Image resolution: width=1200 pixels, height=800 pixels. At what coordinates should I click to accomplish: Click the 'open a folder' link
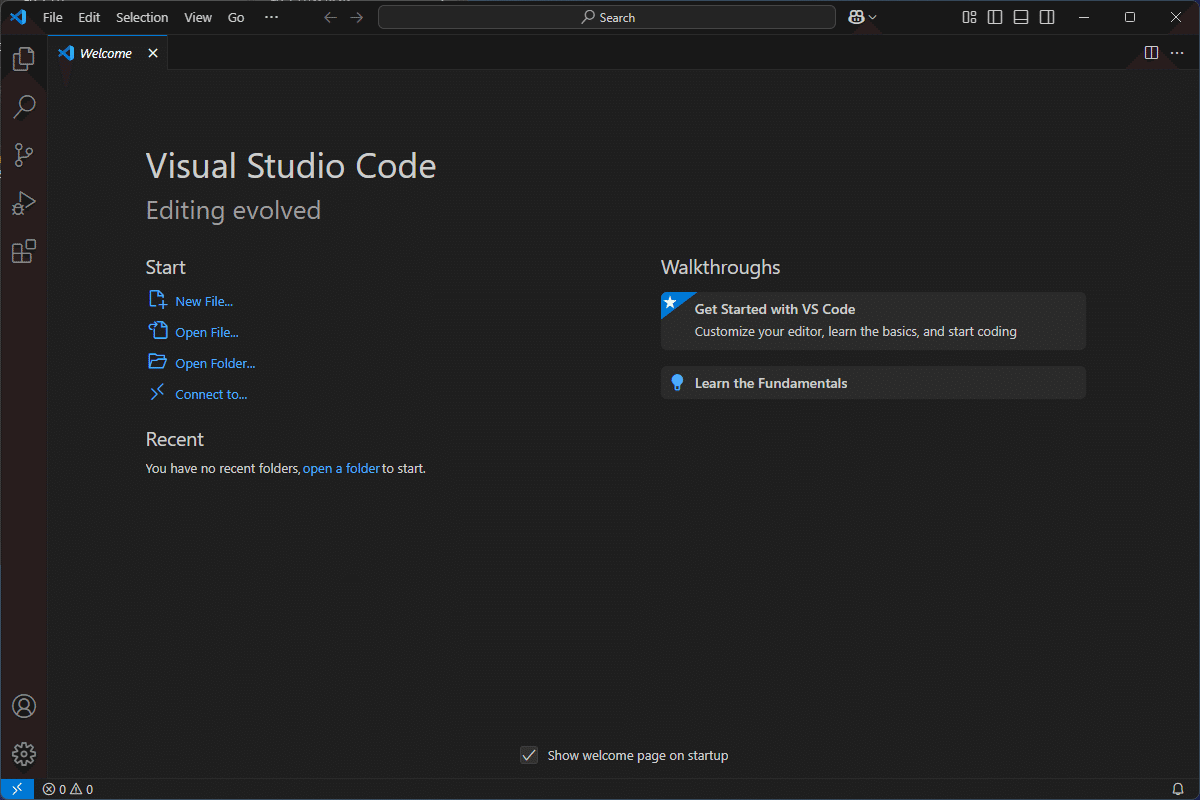click(x=341, y=468)
